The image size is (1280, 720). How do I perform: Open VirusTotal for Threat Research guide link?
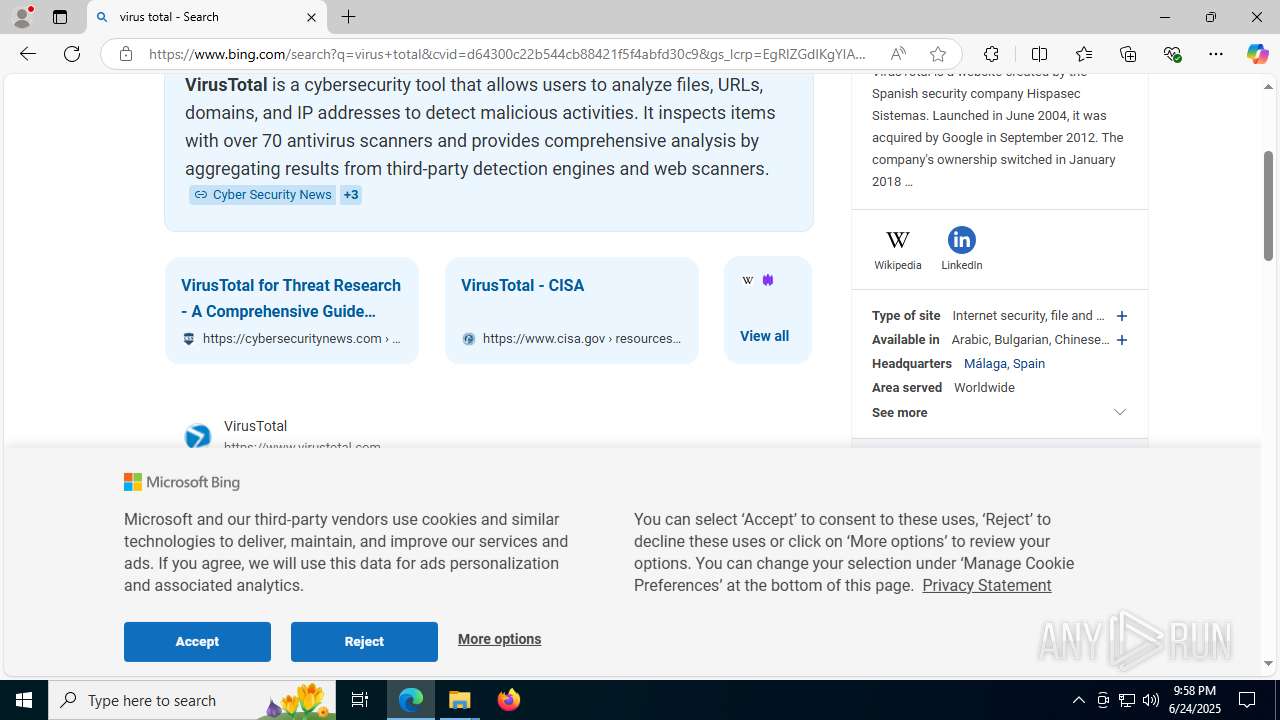click(291, 298)
